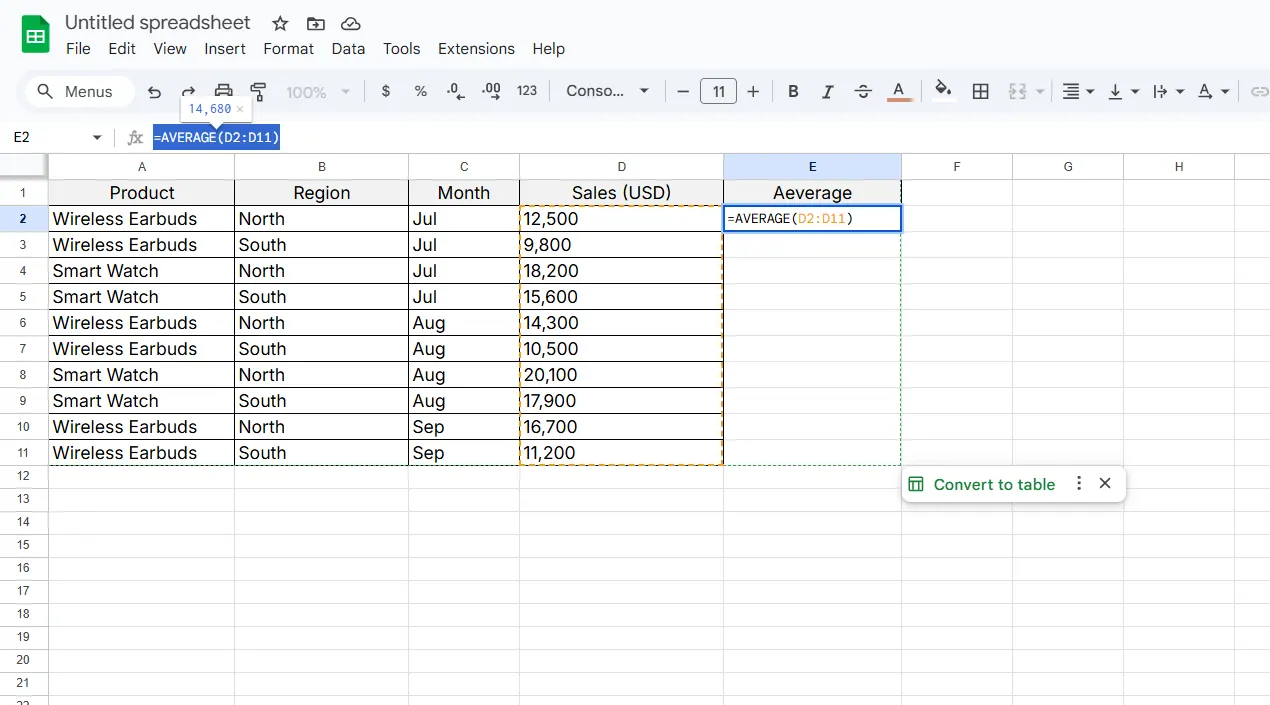Screen dimensions: 1270x705
Task: Dismiss the Convert to table suggestion
Action: (1105, 484)
